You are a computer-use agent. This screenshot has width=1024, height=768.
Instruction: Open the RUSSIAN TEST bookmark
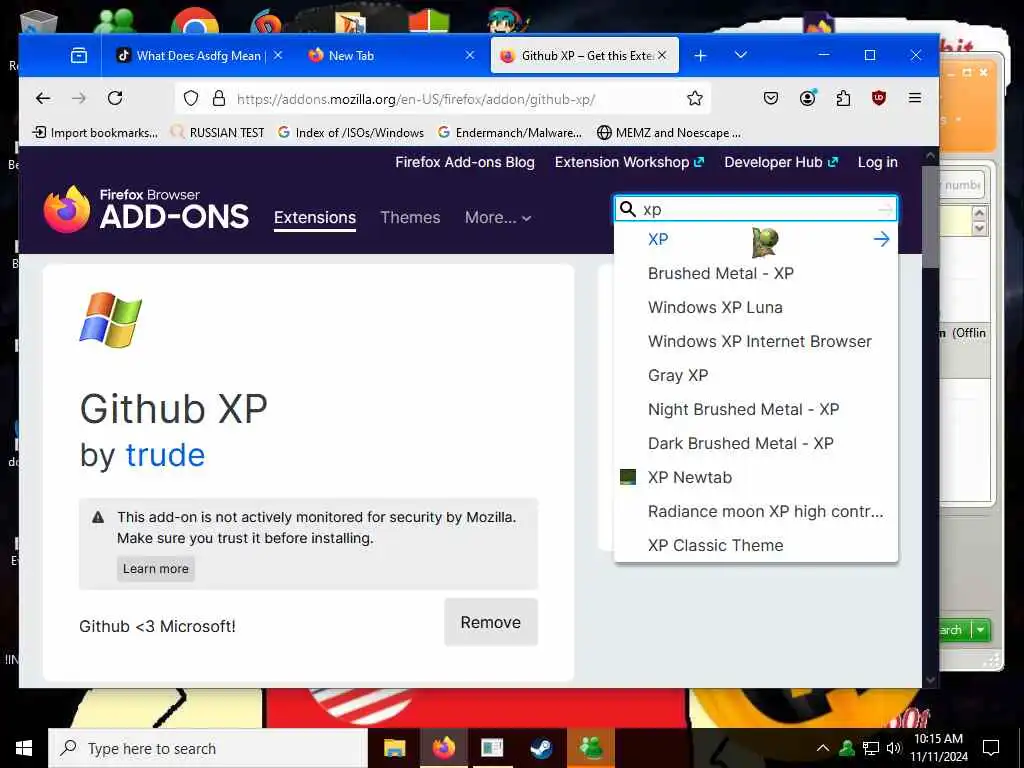(217, 133)
